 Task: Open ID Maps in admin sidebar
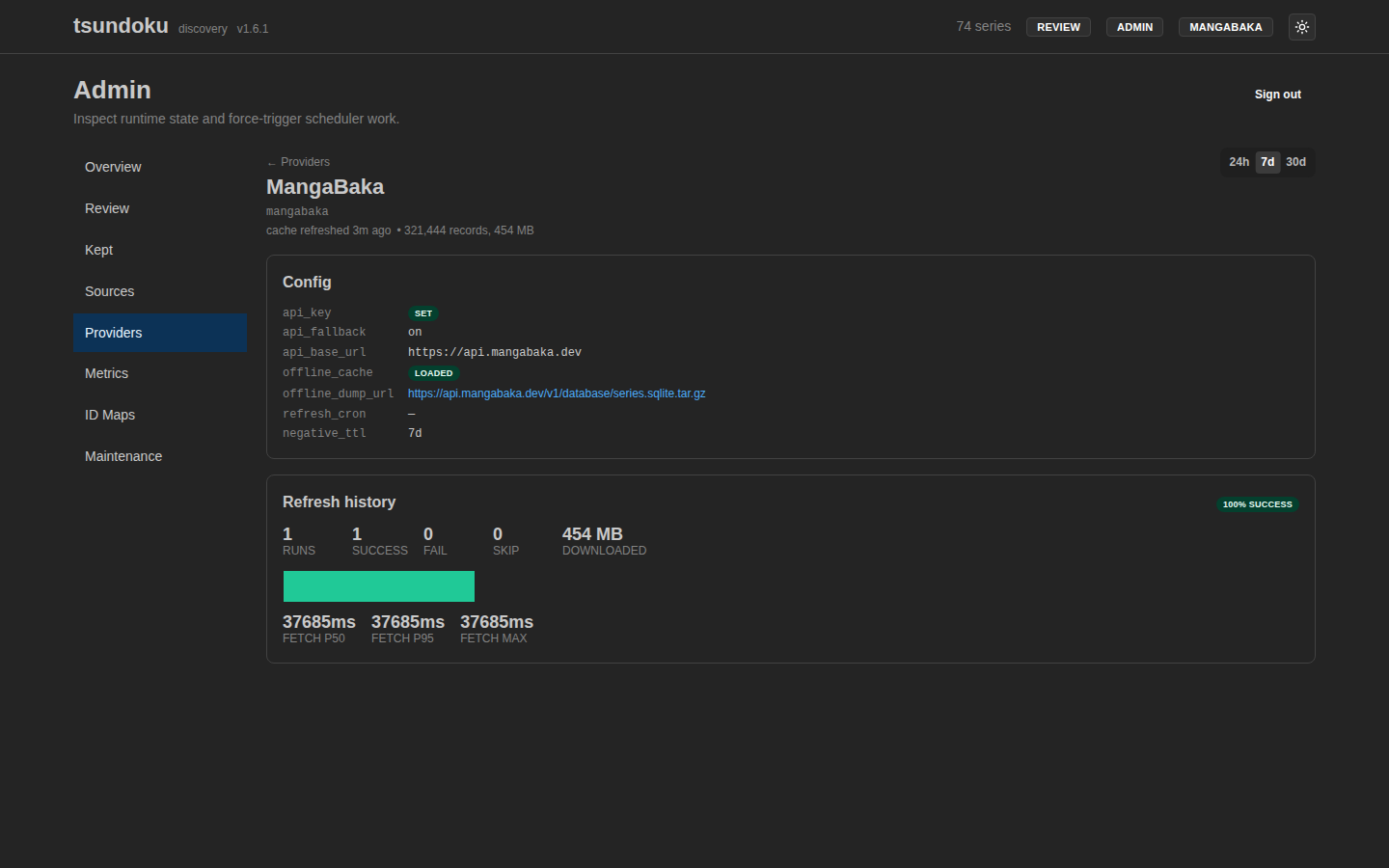pyautogui.click(x=160, y=415)
